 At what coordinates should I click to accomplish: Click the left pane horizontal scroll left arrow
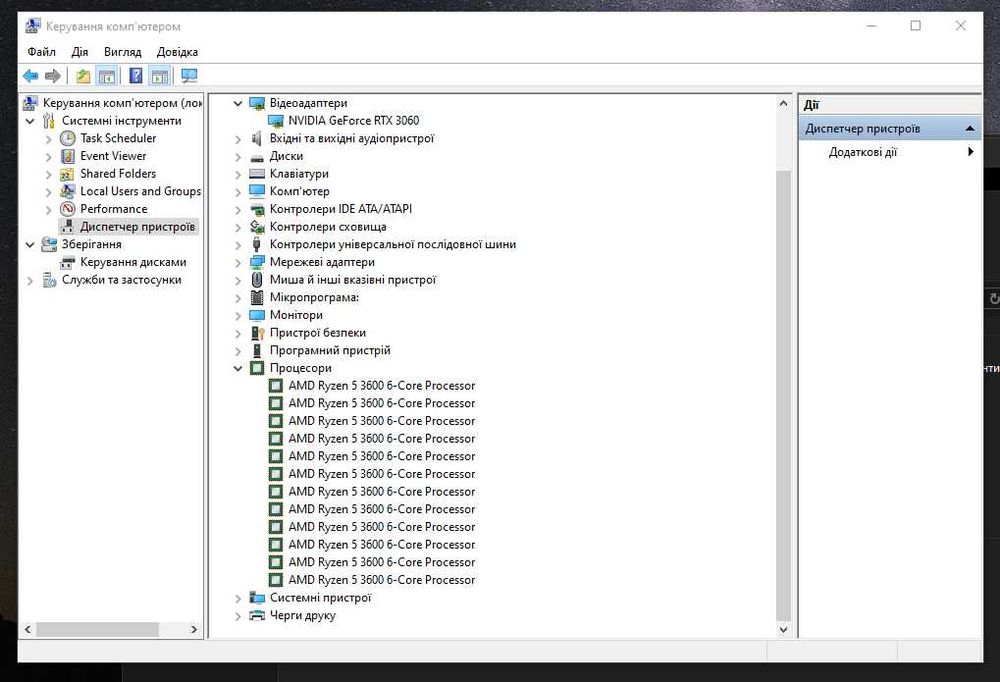click(x=27, y=630)
